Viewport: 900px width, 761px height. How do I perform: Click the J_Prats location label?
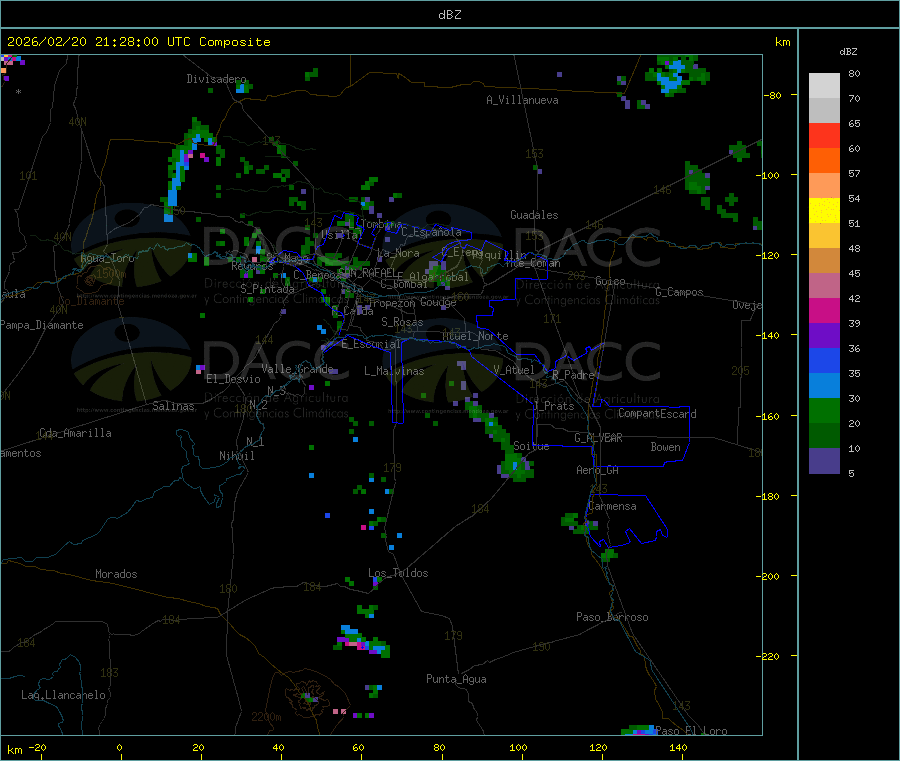(554, 406)
